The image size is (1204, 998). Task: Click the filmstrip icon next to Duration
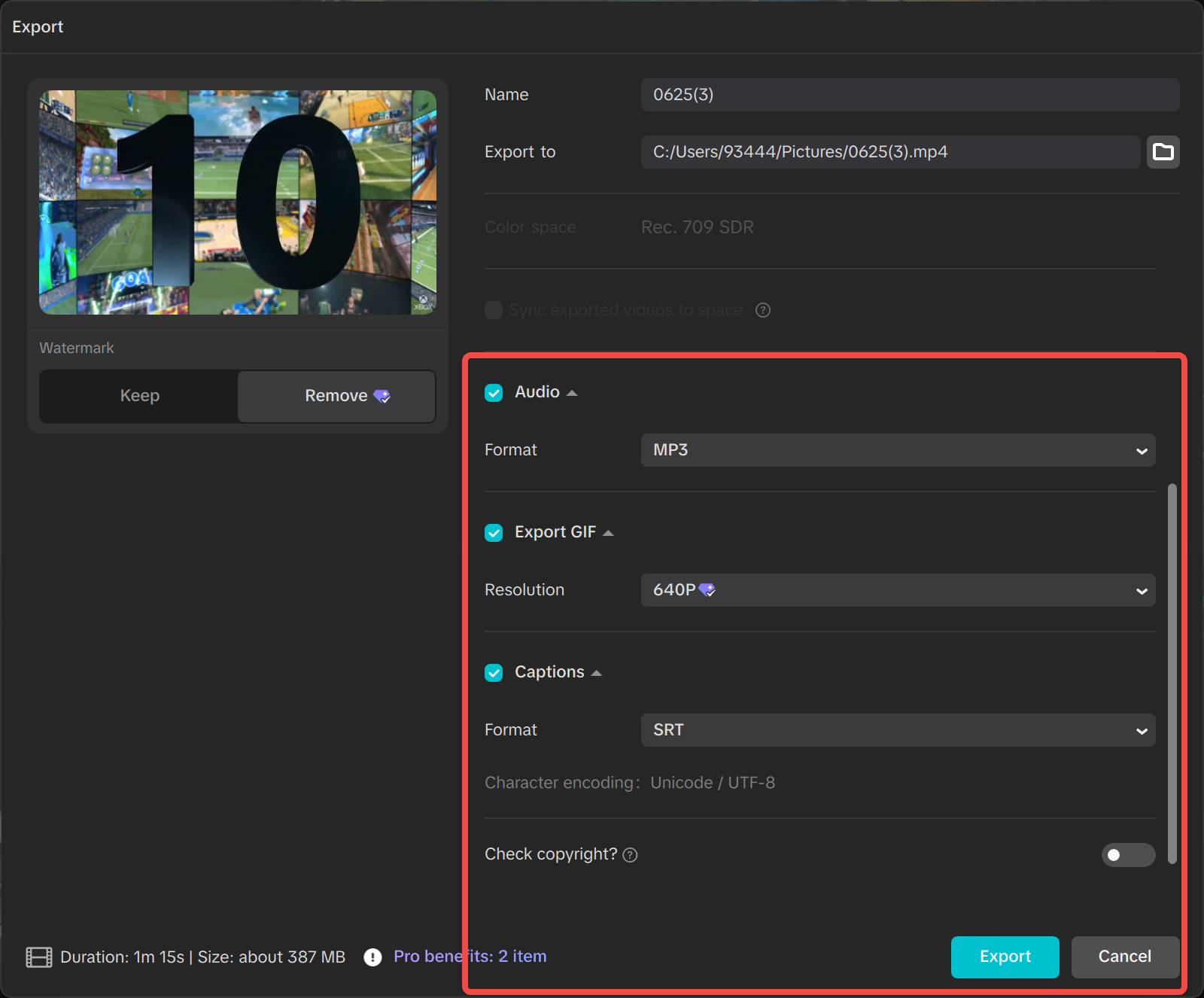(39, 957)
